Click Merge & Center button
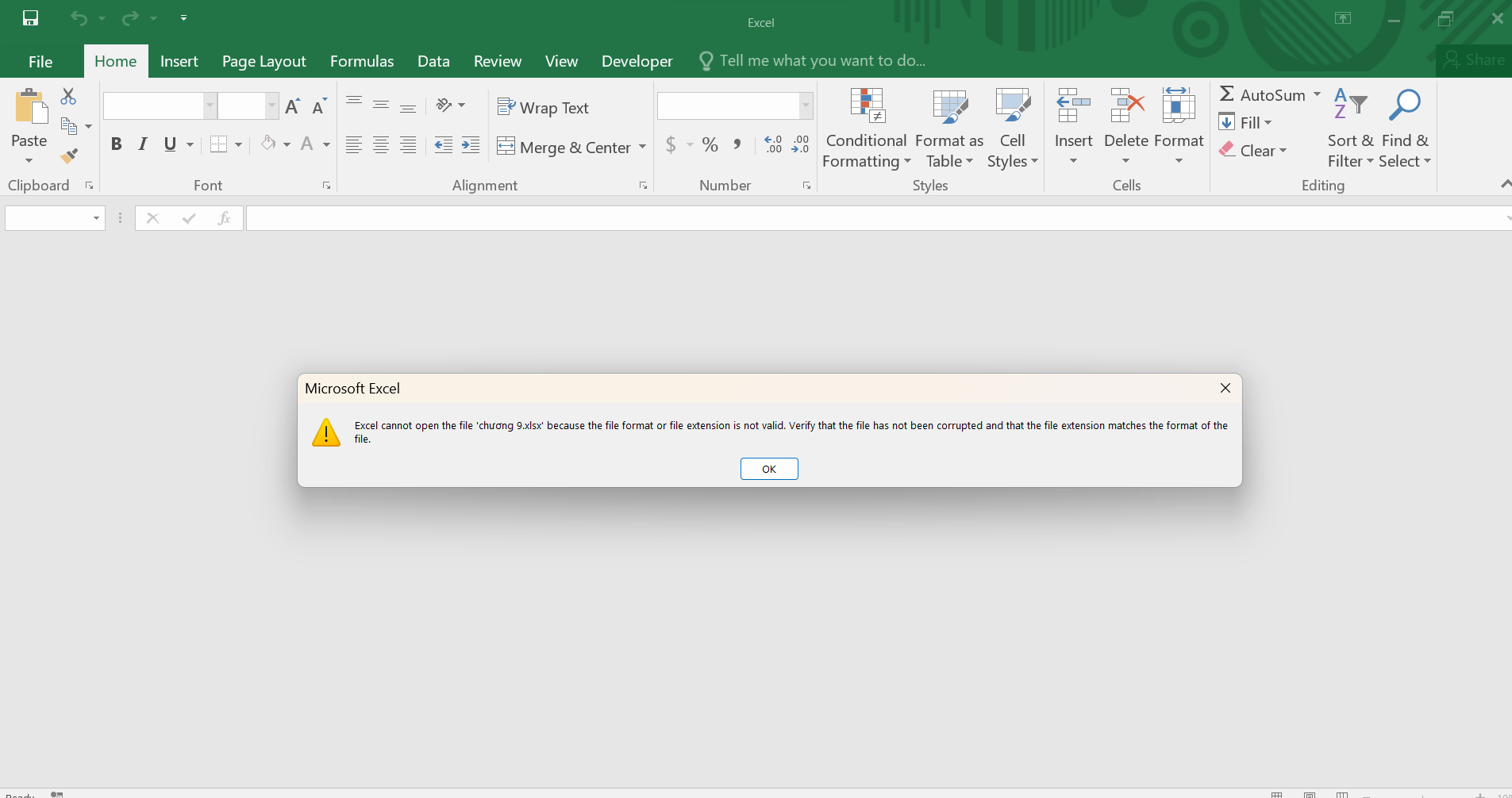This screenshot has width=1512, height=798. [564, 147]
